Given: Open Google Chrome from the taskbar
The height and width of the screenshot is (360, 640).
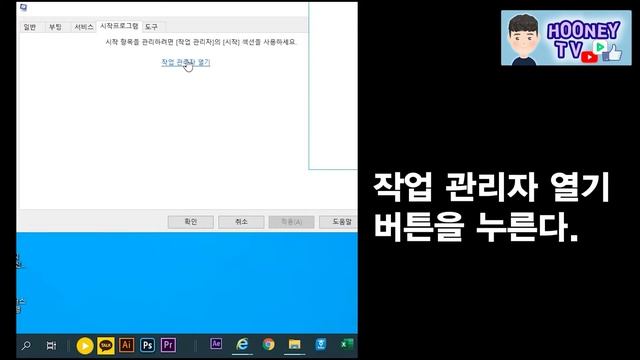Looking at the screenshot, I should 269,344.
